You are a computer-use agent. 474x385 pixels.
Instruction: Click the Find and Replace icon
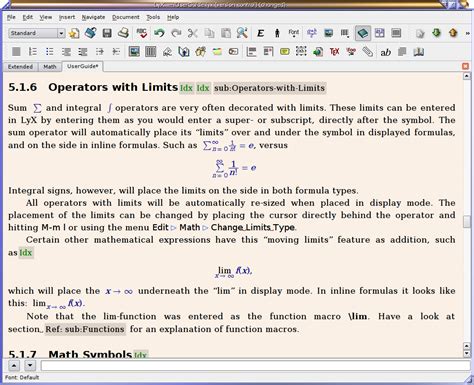(x=242, y=33)
